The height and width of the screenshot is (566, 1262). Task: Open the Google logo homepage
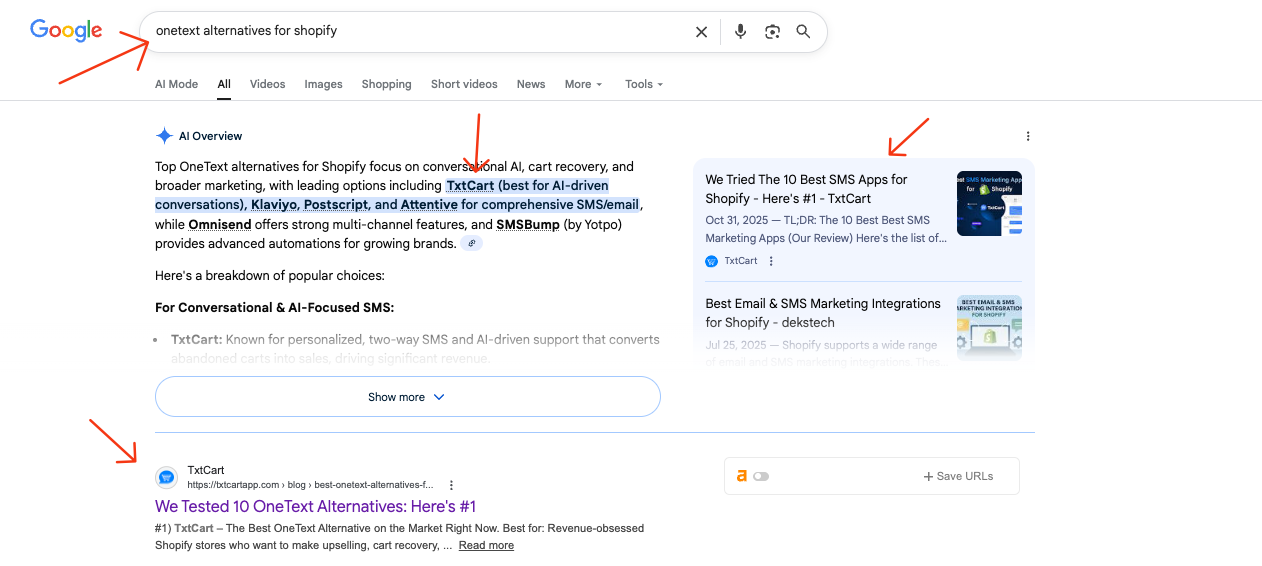[66, 31]
